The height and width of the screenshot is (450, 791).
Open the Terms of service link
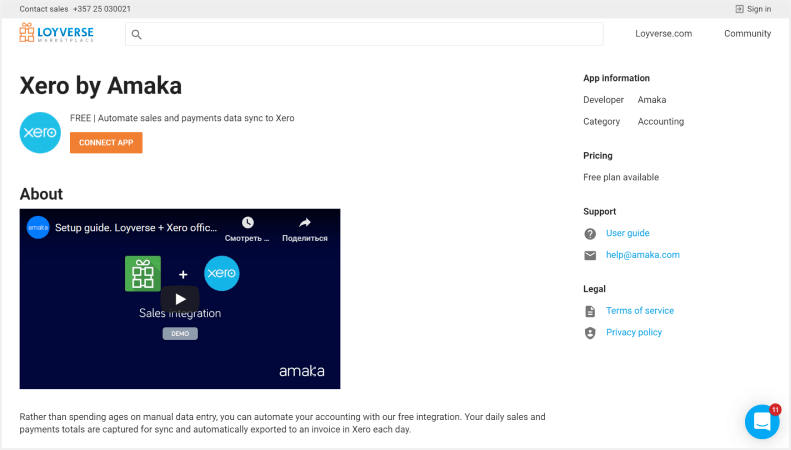click(640, 311)
